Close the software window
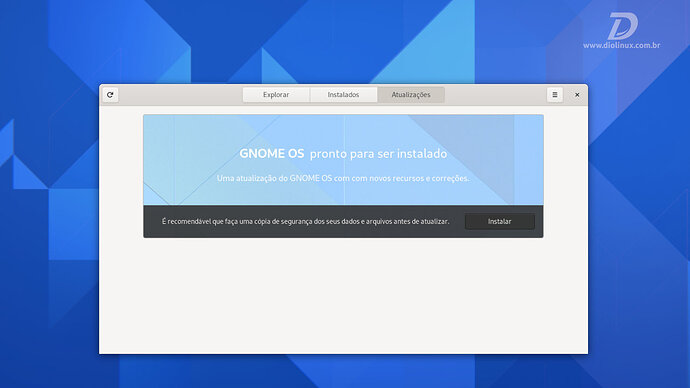The height and width of the screenshot is (388, 690). 577,95
